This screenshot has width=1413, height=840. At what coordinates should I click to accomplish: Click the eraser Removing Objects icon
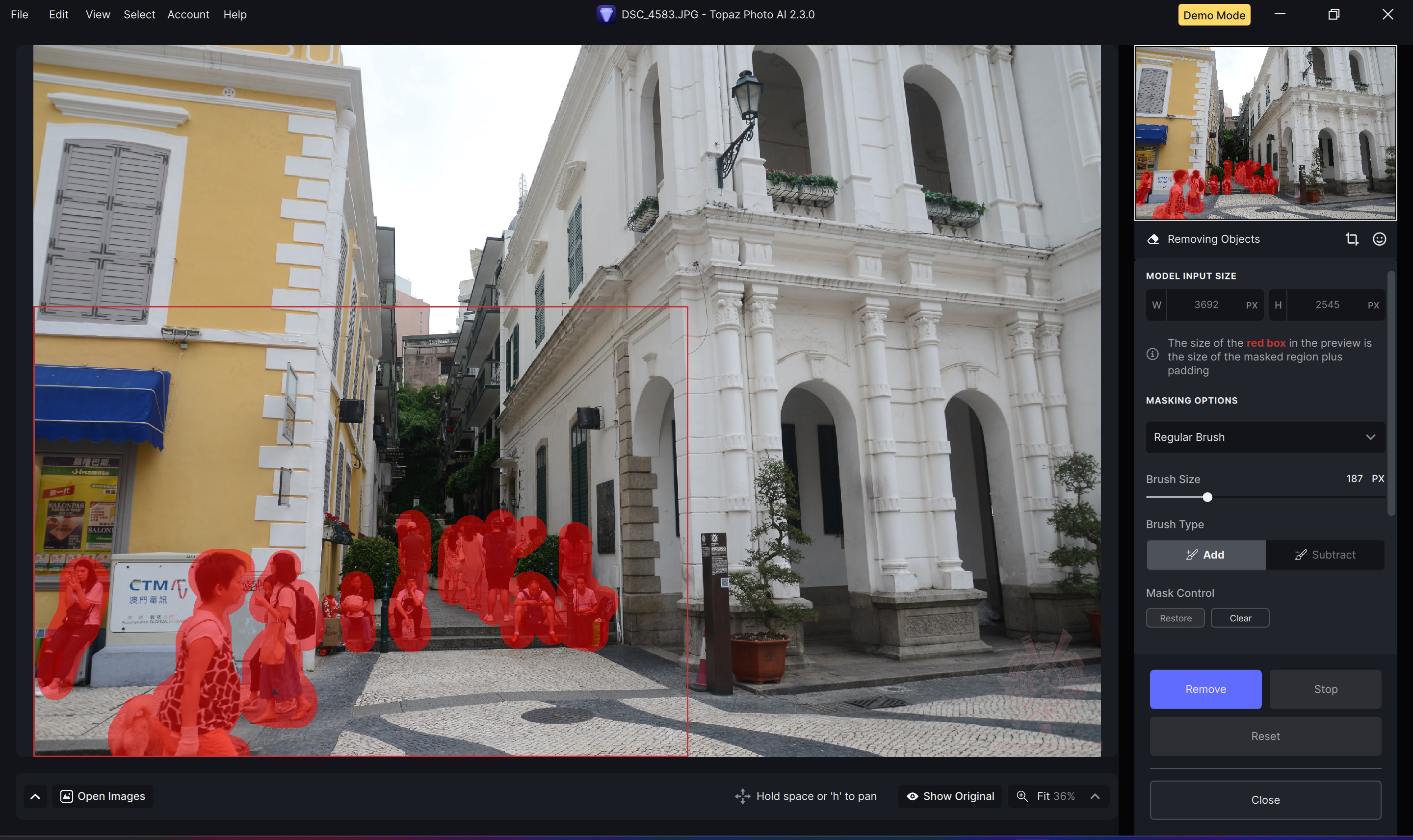(1152, 239)
